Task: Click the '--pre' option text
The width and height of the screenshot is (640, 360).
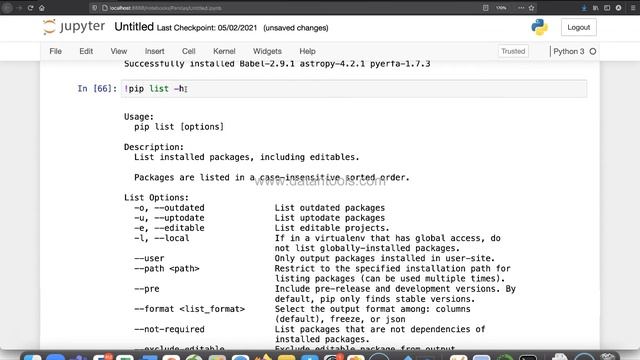Action: click(x=147, y=289)
